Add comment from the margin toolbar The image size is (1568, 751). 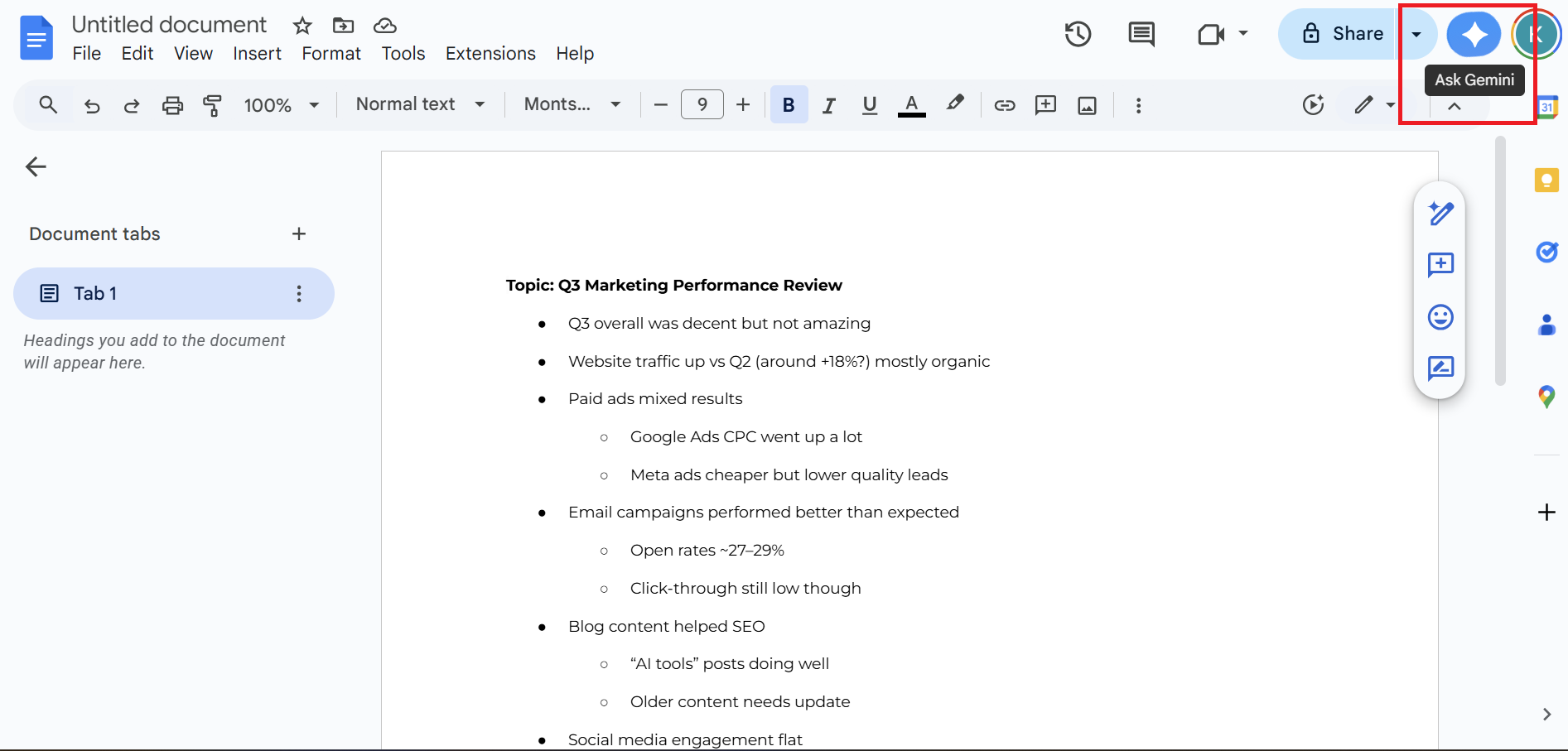(x=1440, y=265)
